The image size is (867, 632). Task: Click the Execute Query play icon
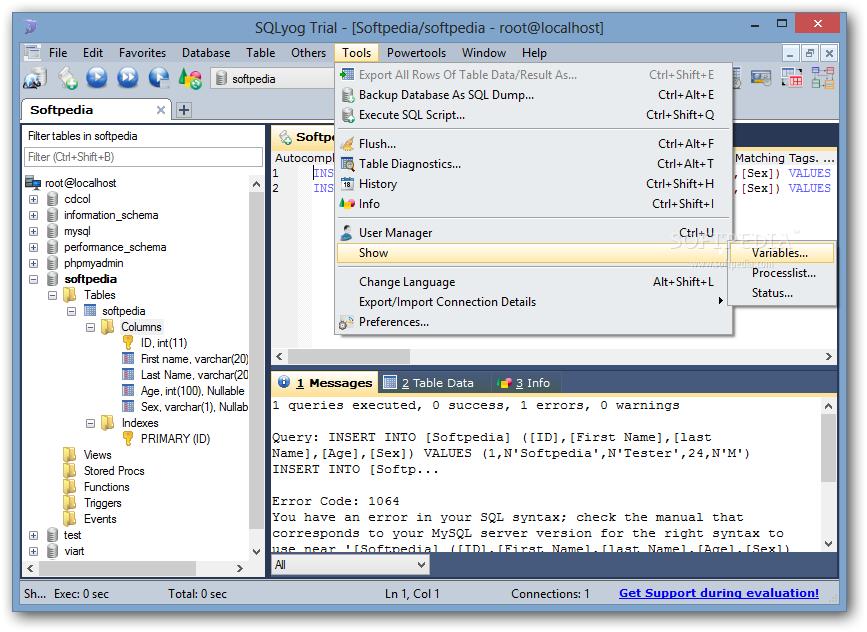click(x=97, y=77)
